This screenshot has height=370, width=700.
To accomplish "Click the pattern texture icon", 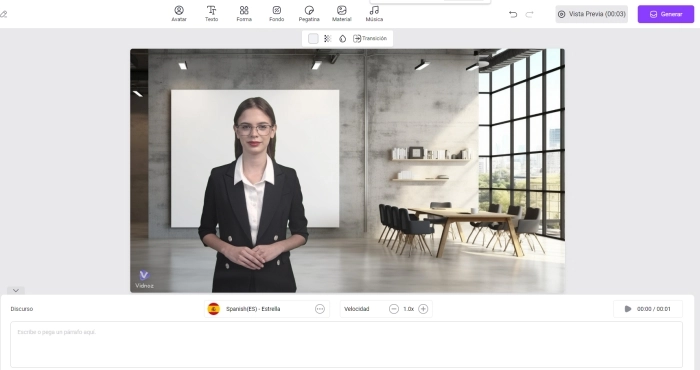I will point(328,38).
